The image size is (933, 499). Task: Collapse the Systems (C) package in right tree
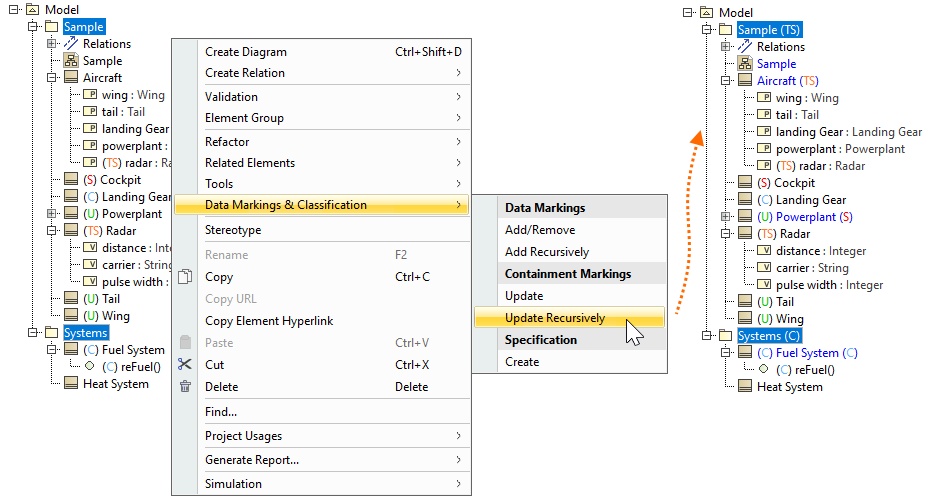(708, 336)
